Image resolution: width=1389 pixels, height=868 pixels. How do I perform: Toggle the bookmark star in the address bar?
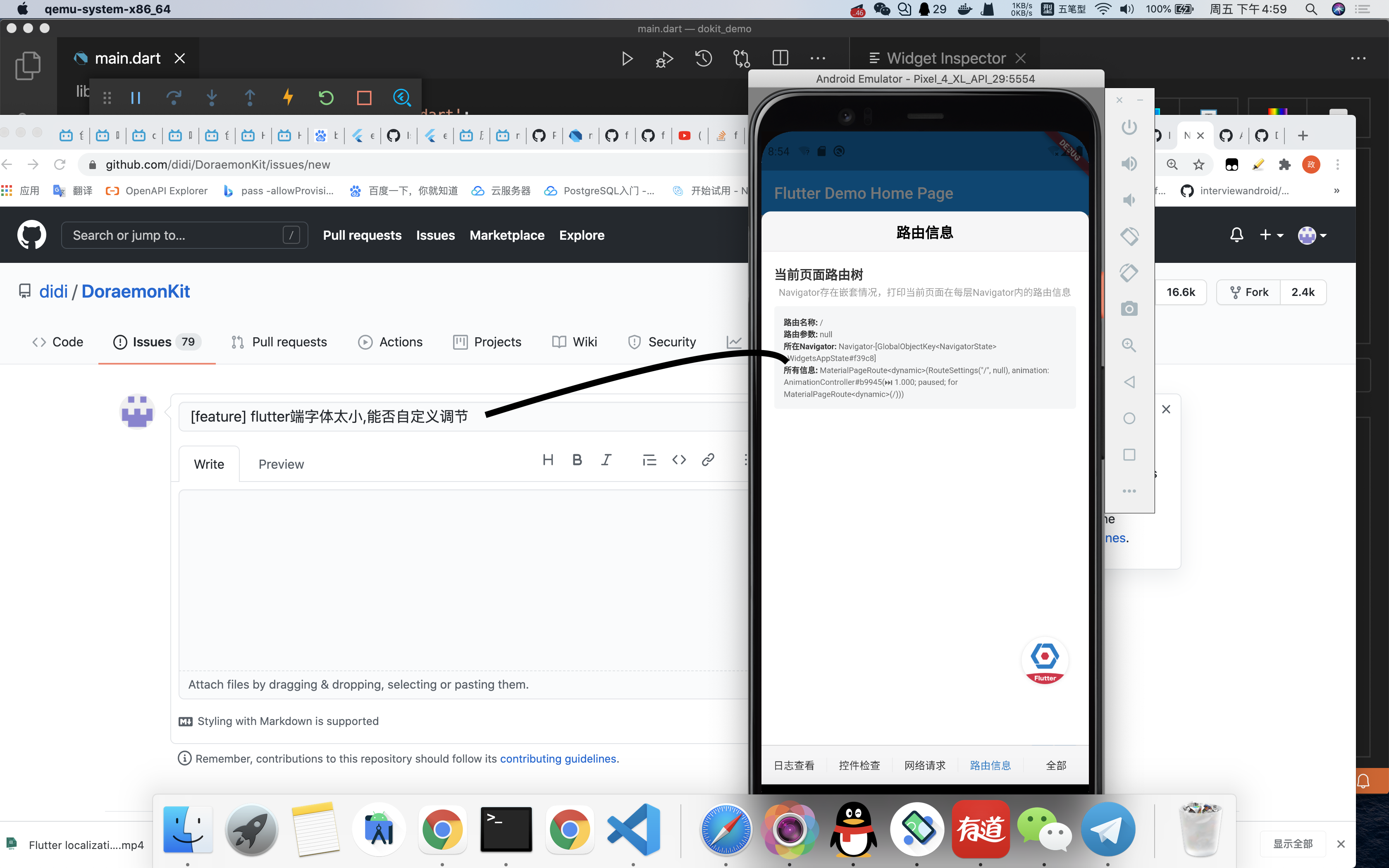point(1199,164)
